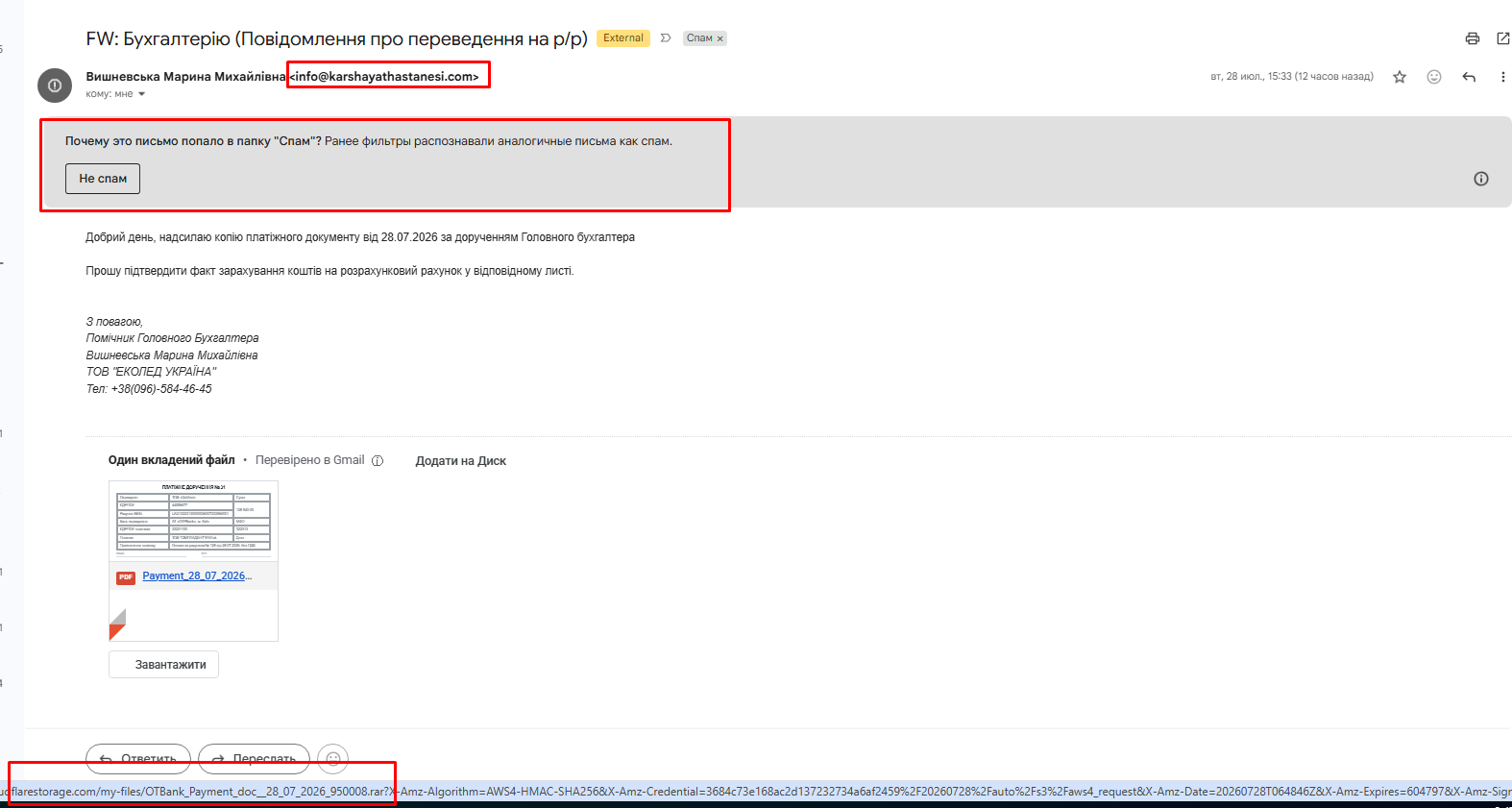Open the email in a new window

click(x=1503, y=38)
